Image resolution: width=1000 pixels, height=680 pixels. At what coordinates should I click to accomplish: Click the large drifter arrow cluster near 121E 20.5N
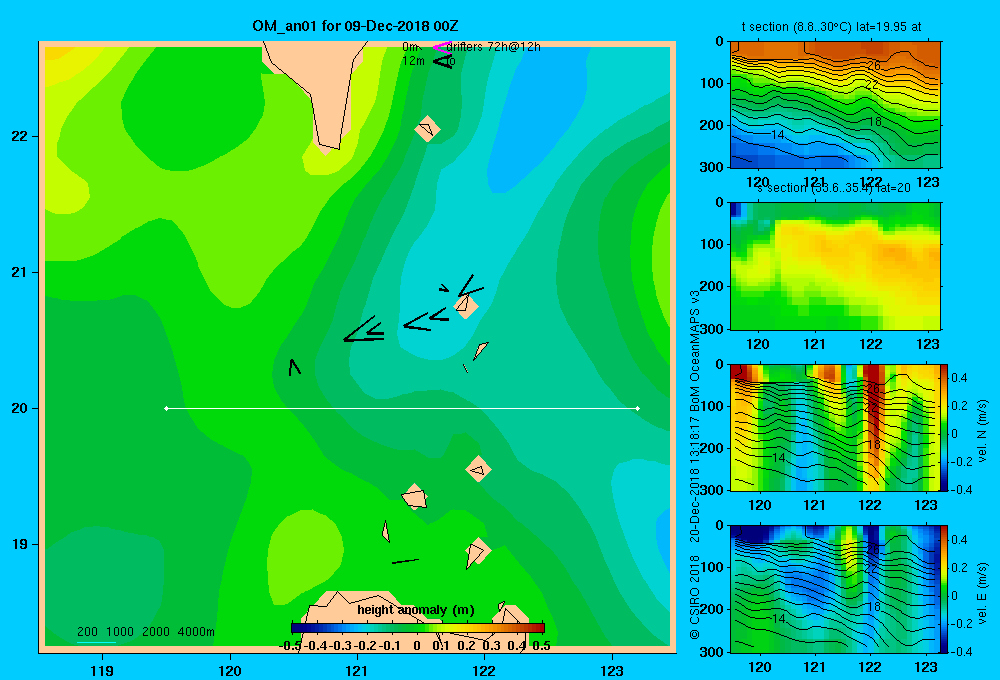coord(365,329)
